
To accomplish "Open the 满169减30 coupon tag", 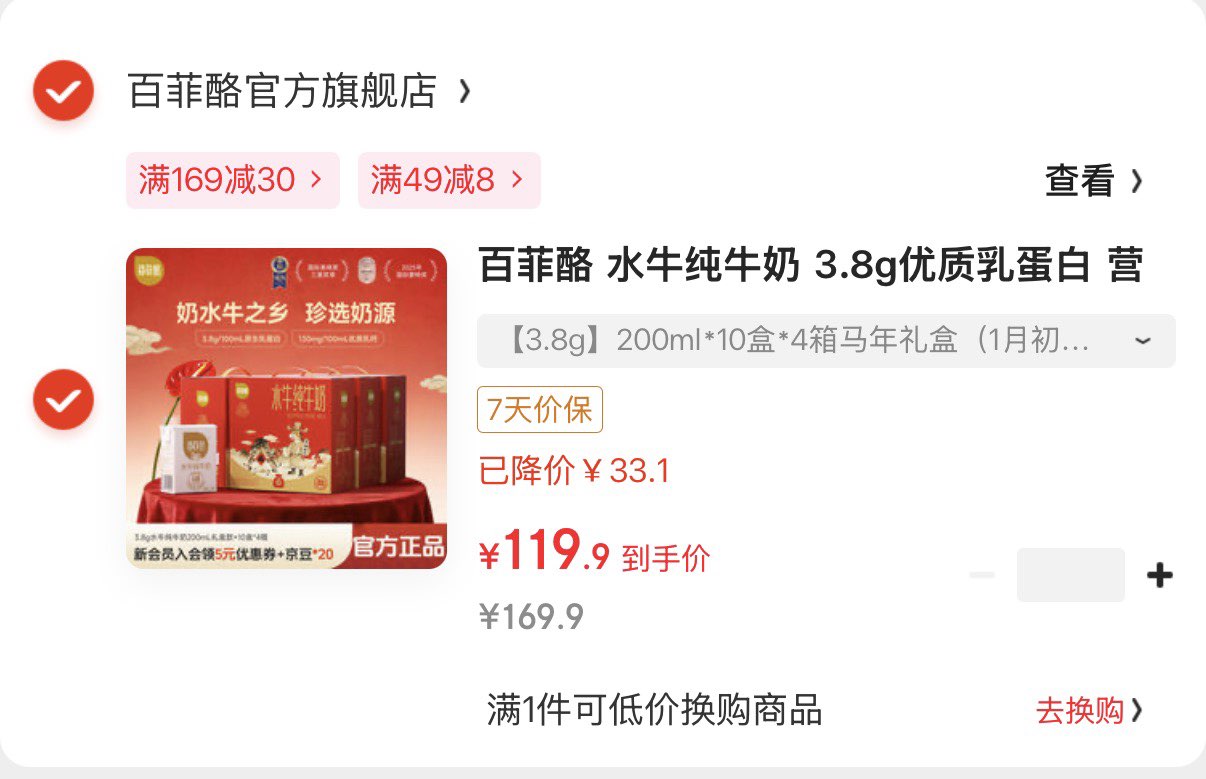I will [232, 180].
